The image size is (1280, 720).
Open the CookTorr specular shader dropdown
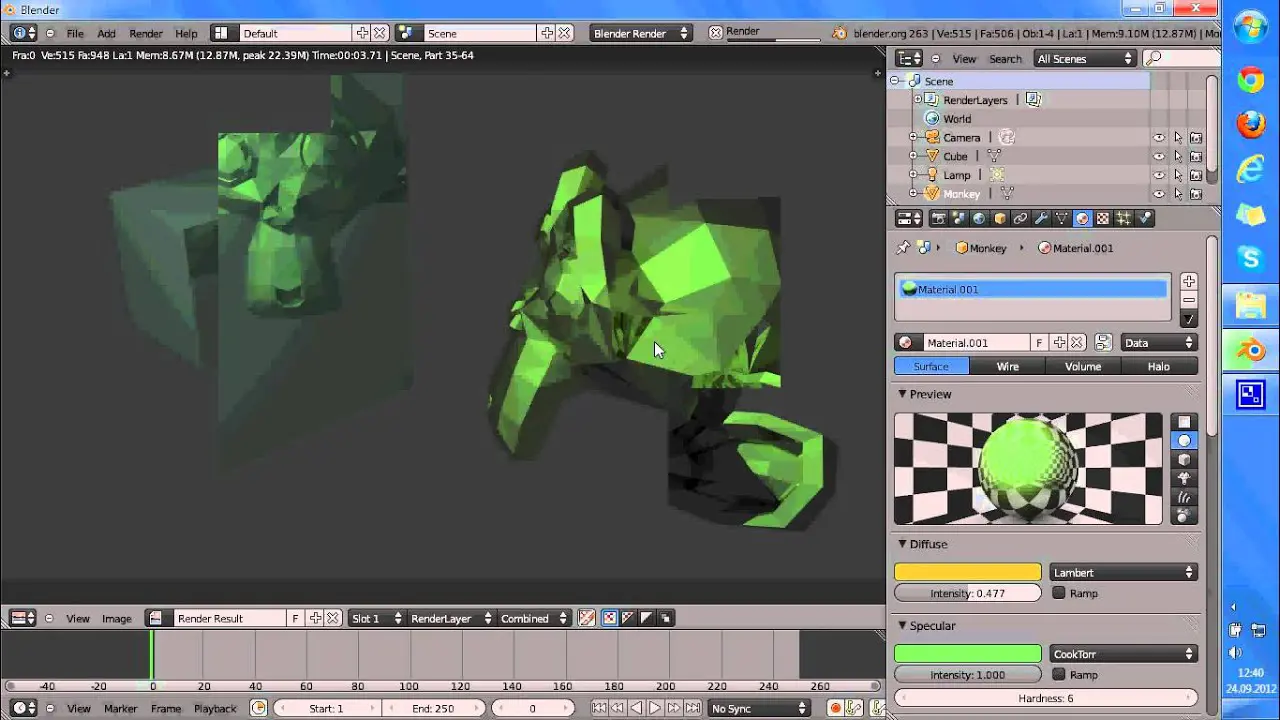tap(1123, 654)
